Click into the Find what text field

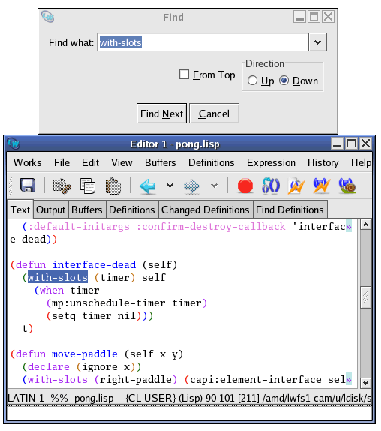click(x=203, y=42)
